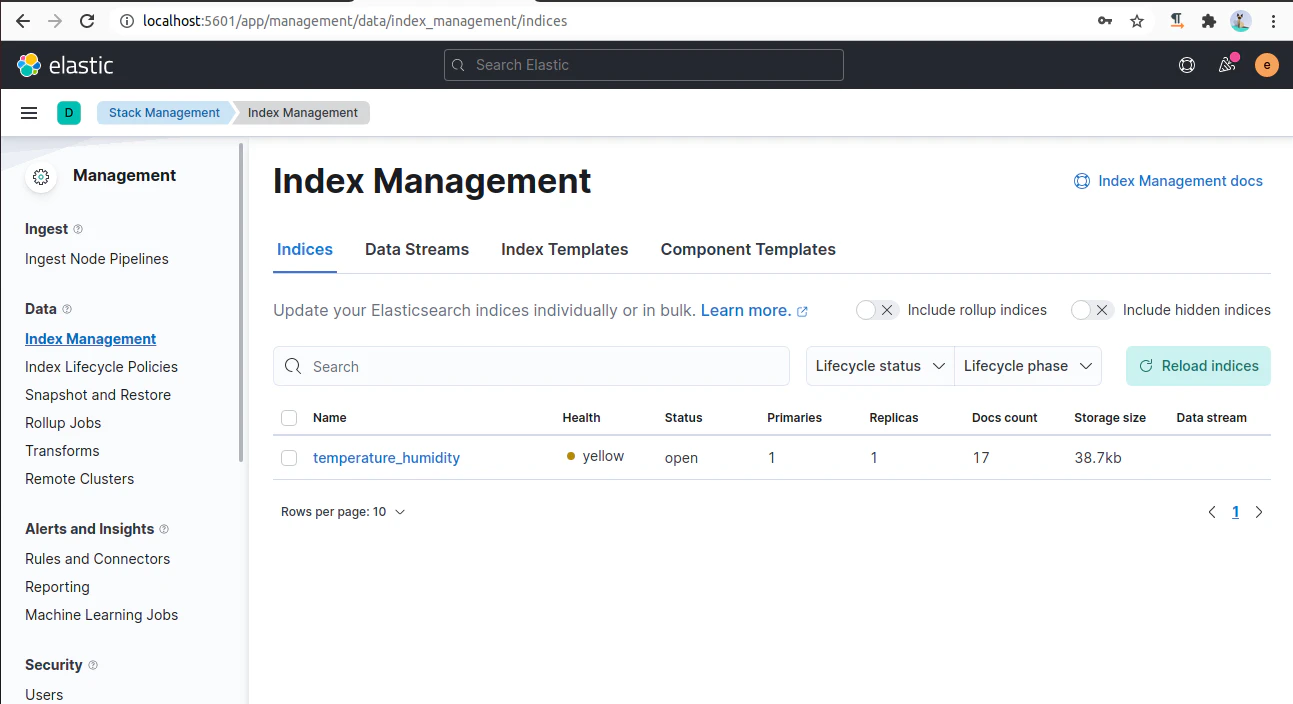Open the Index Management docs link
Viewport: 1293px width, 704px height.
pyautogui.click(x=1168, y=181)
